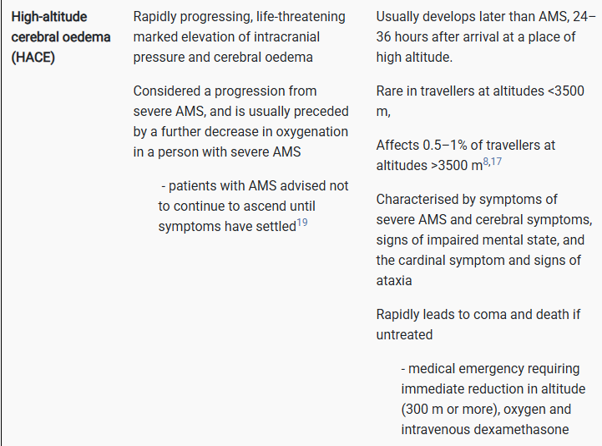This screenshot has width=602, height=446.
Task: Click the 'Rare in travellers at altitudes' paragraph
Action: [x=480, y=101]
